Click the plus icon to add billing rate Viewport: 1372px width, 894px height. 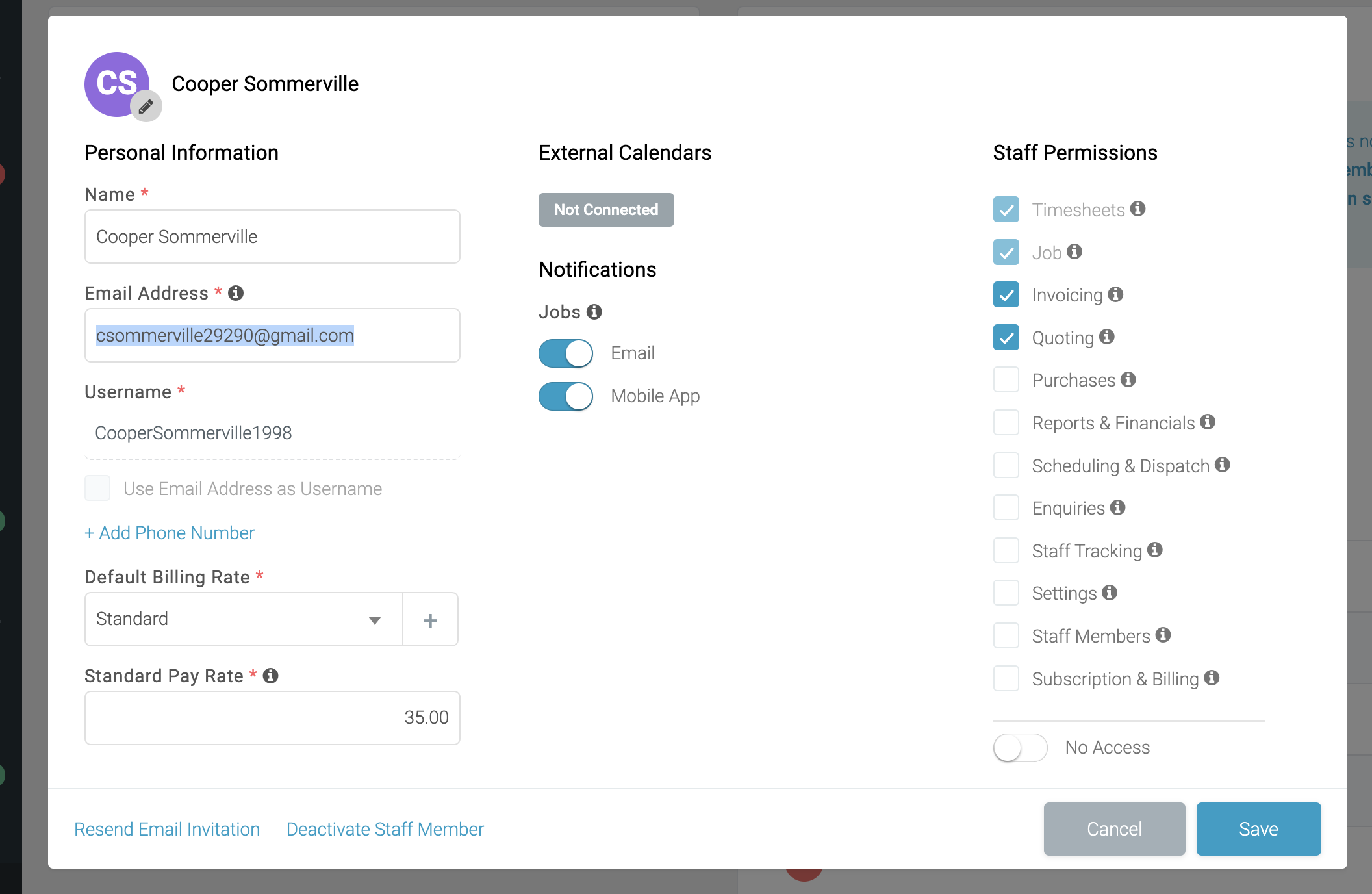pyautogui.click(x=430, y=620)
